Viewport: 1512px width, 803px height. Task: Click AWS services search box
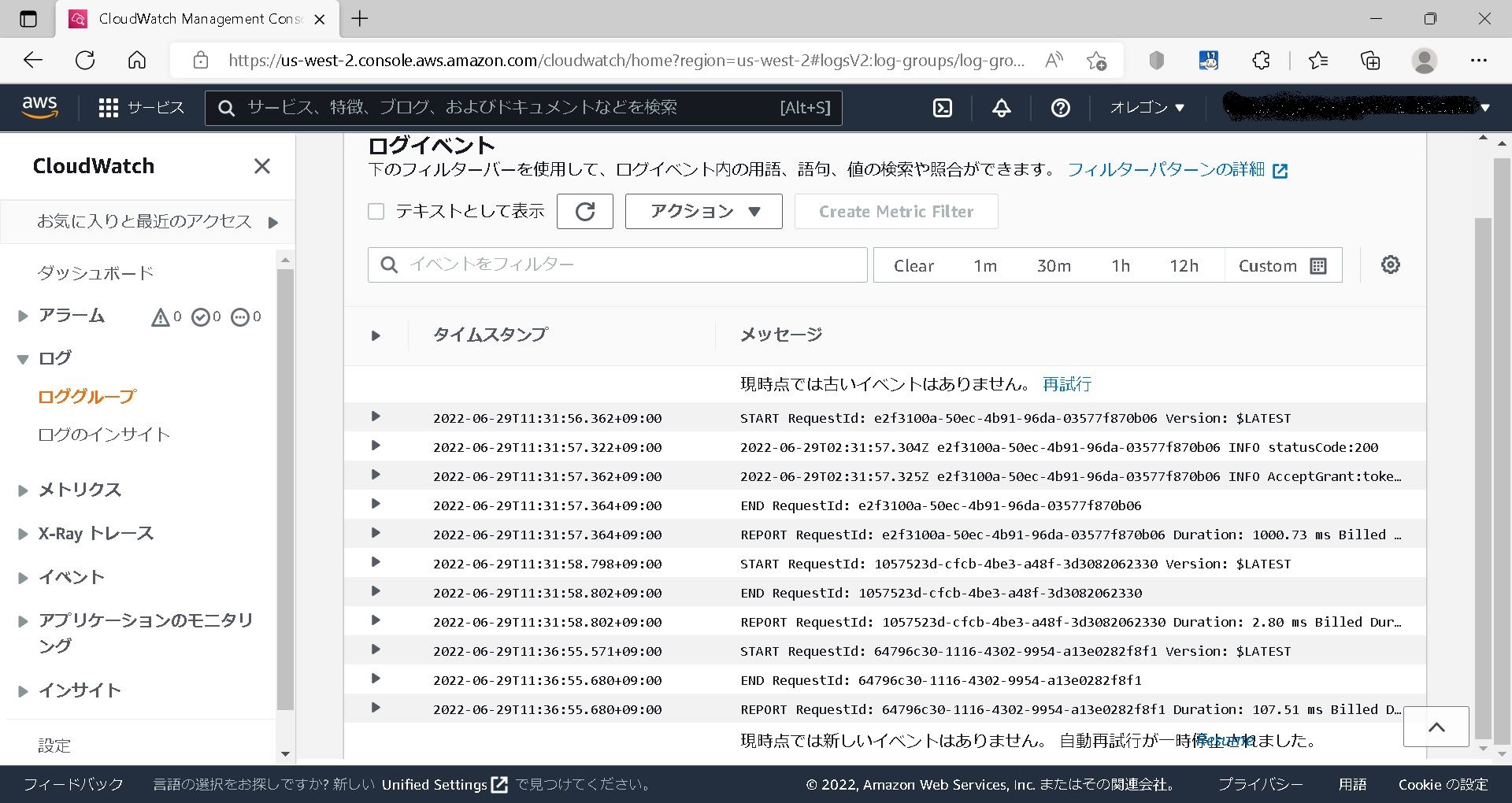pyautogui.click(x=524, y=108)
